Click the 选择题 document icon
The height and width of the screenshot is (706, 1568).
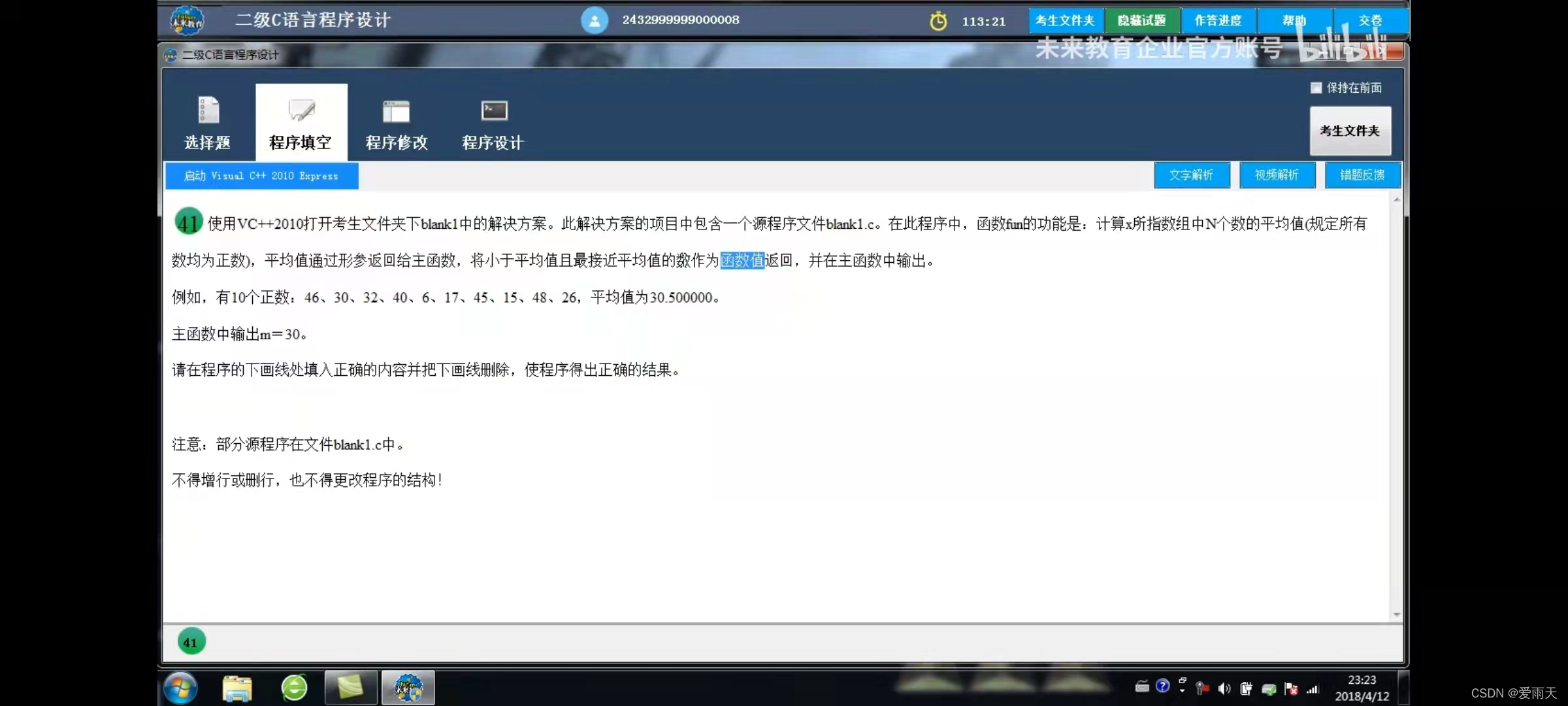208,110
